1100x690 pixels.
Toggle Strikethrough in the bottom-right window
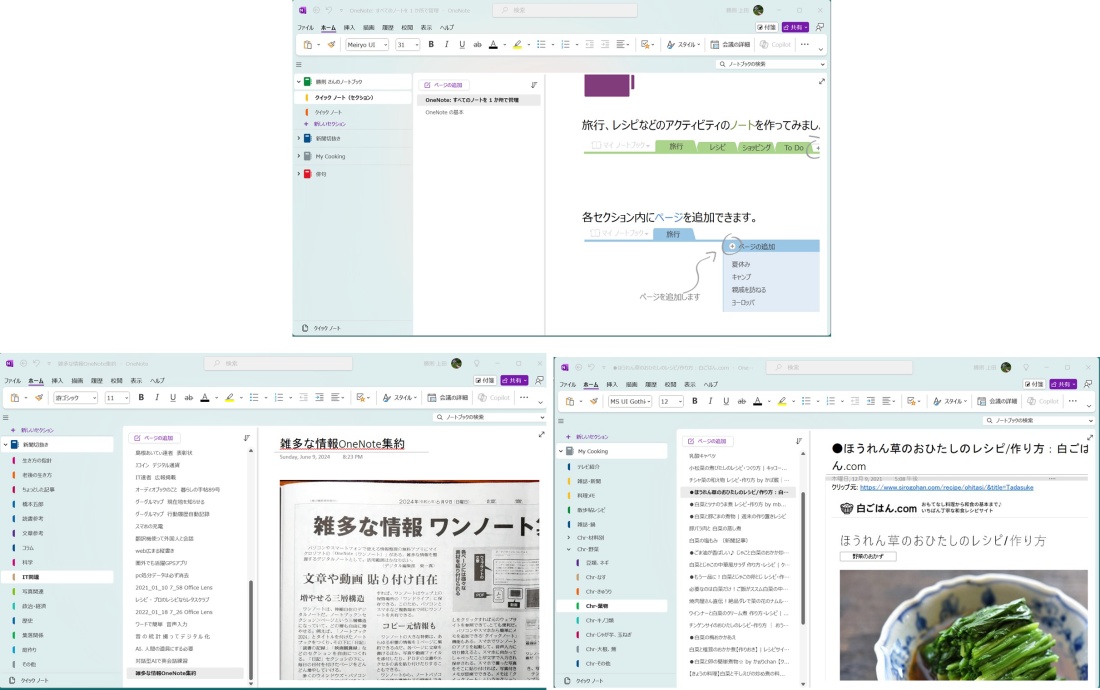(742, 401)
